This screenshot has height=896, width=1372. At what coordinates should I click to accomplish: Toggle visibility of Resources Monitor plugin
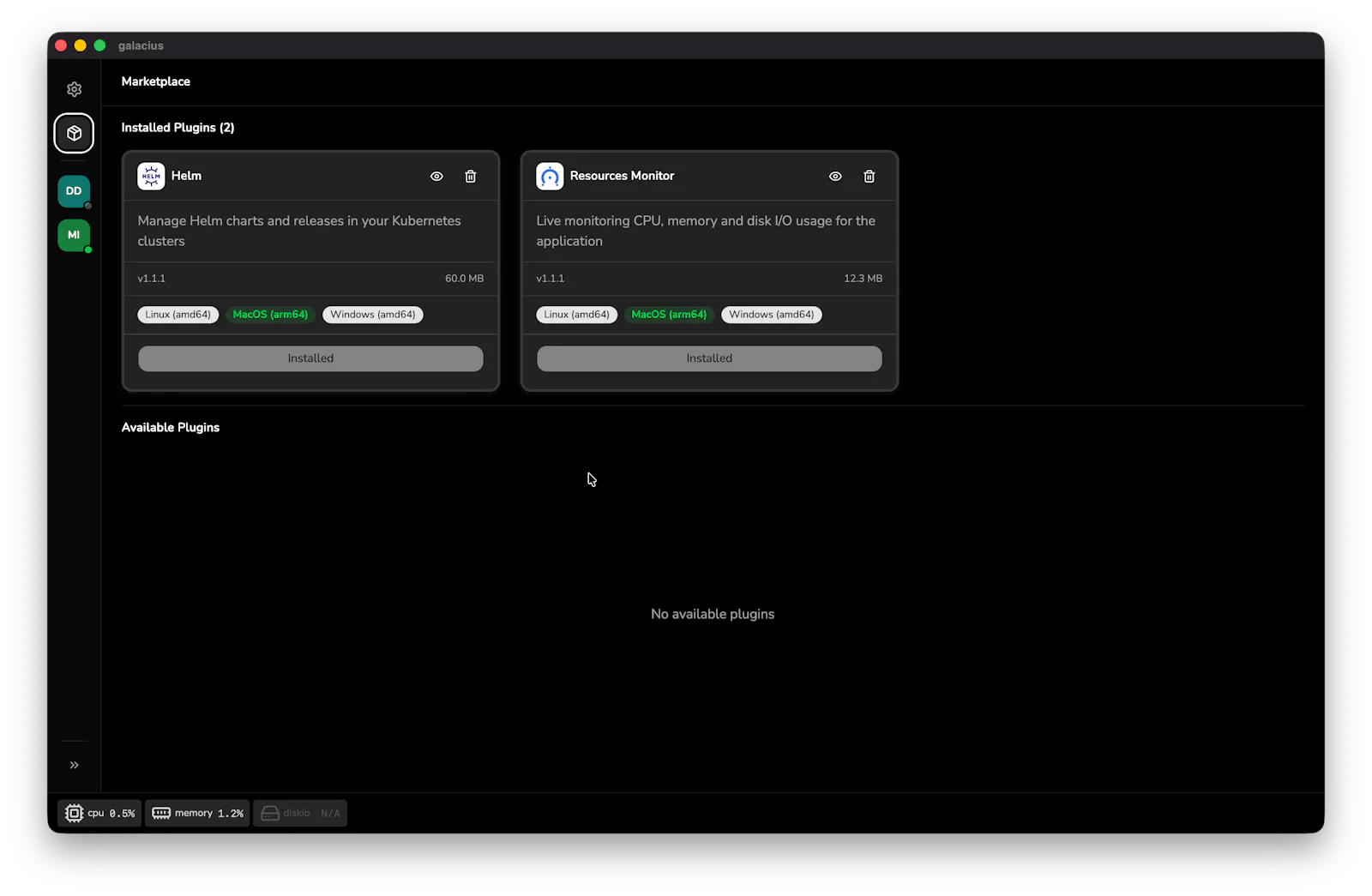coord(835,177)
